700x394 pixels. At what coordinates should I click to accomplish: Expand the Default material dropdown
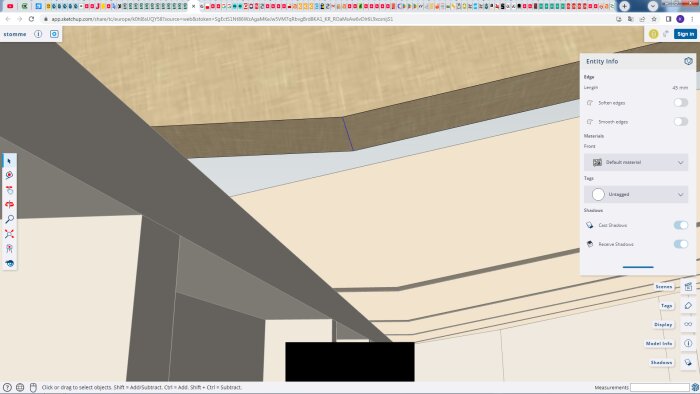(636, 162)
